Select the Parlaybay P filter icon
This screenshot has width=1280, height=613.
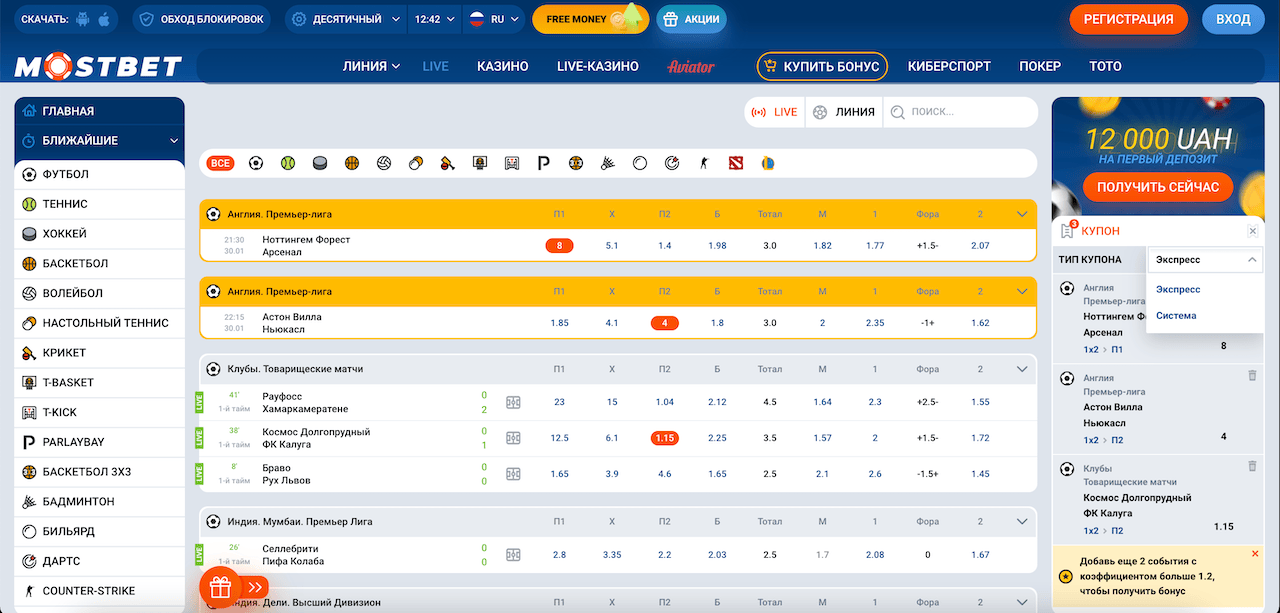tap(544, 163)
